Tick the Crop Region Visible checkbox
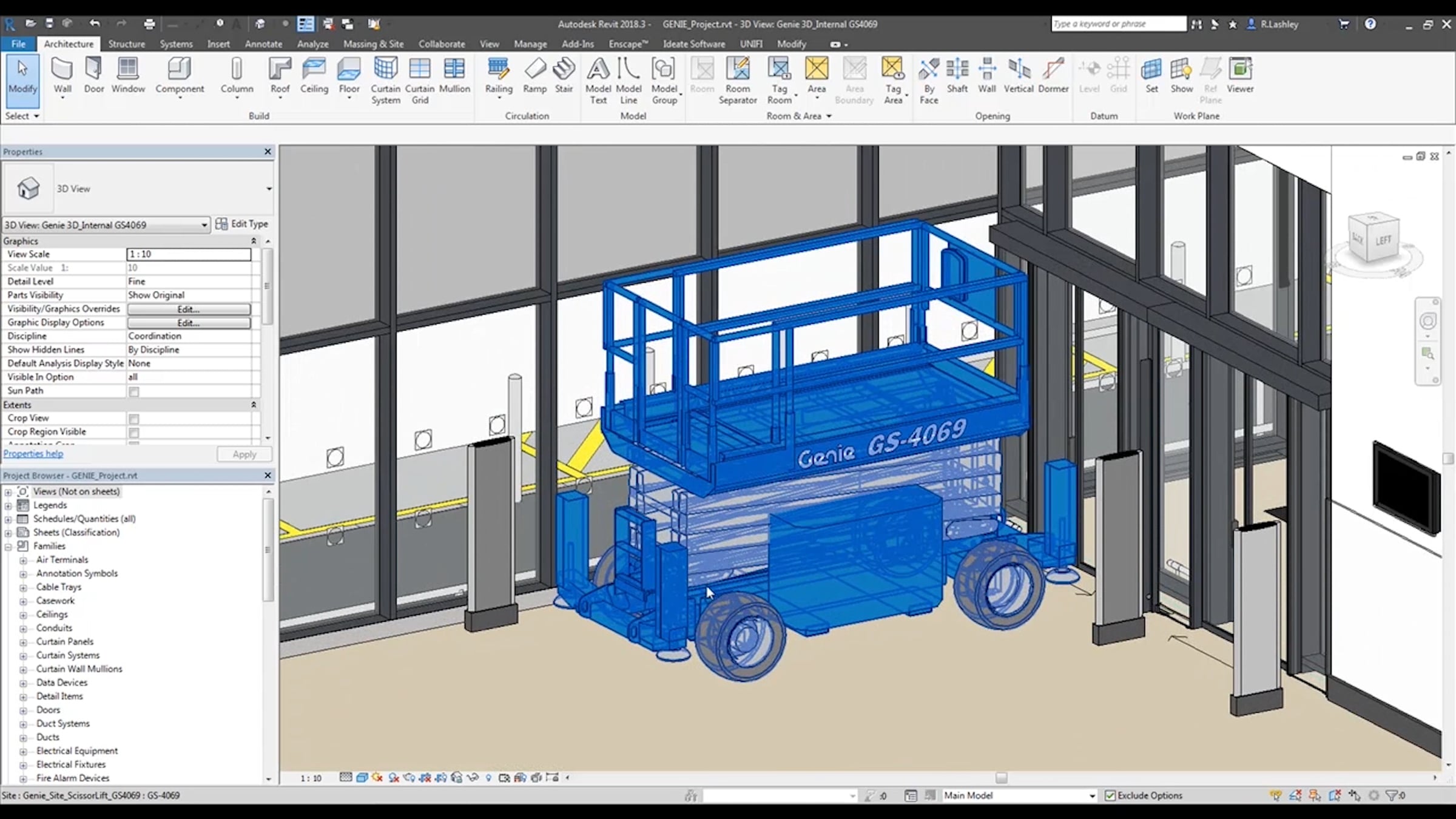Viewport: 1456px width, 819px height. click(134, 433)
